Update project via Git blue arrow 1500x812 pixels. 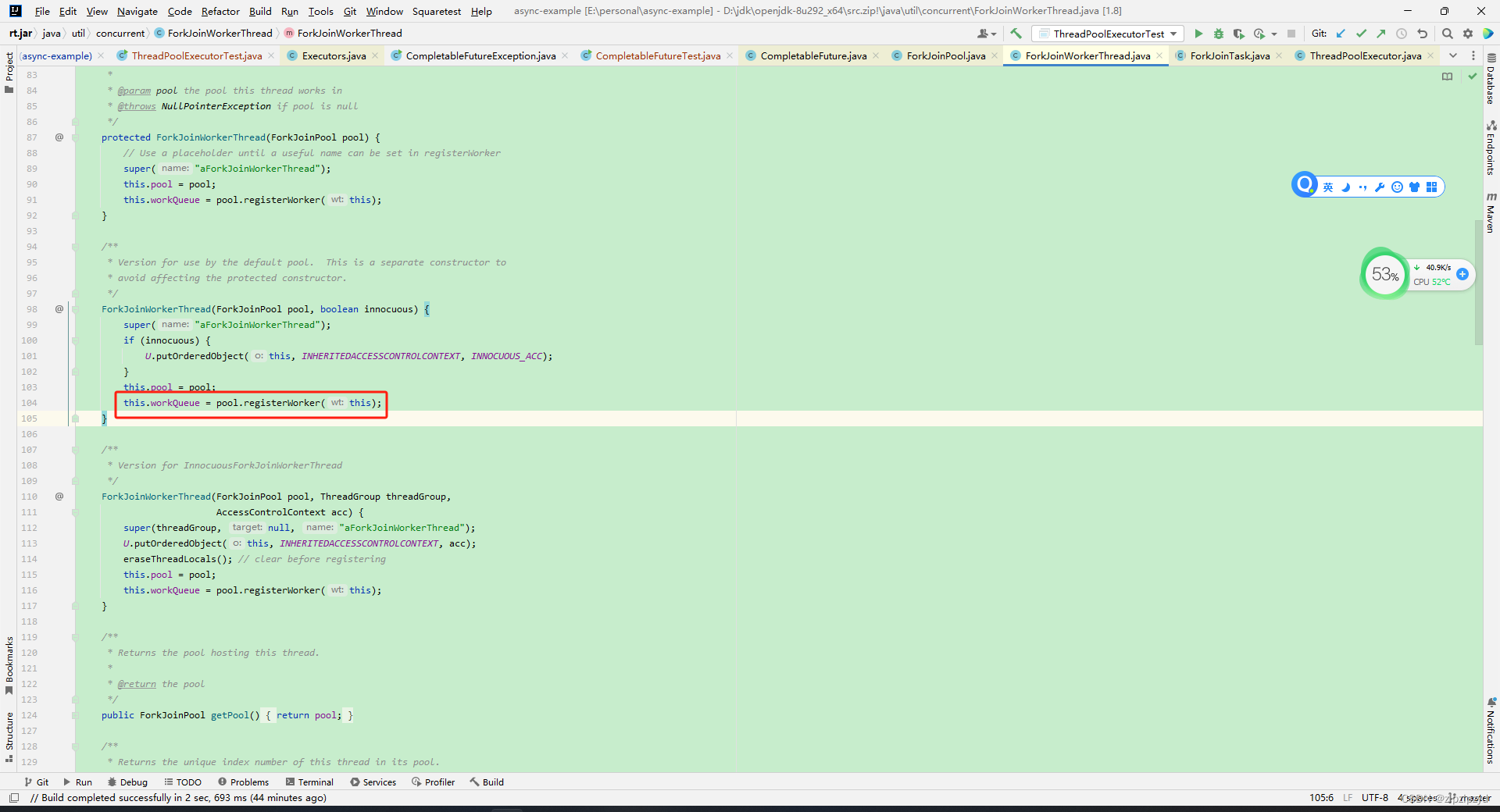[1341, 34]
